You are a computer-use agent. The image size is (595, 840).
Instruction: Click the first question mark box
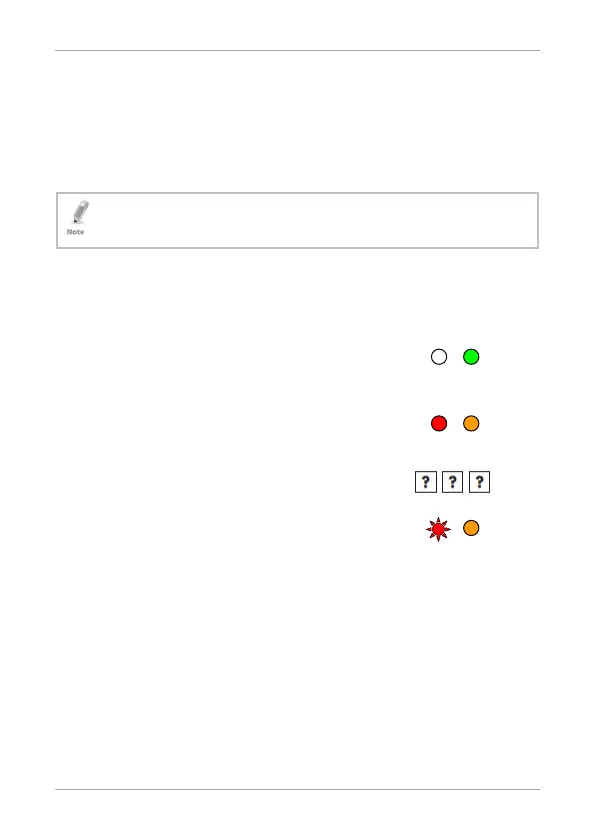point(426,482)
